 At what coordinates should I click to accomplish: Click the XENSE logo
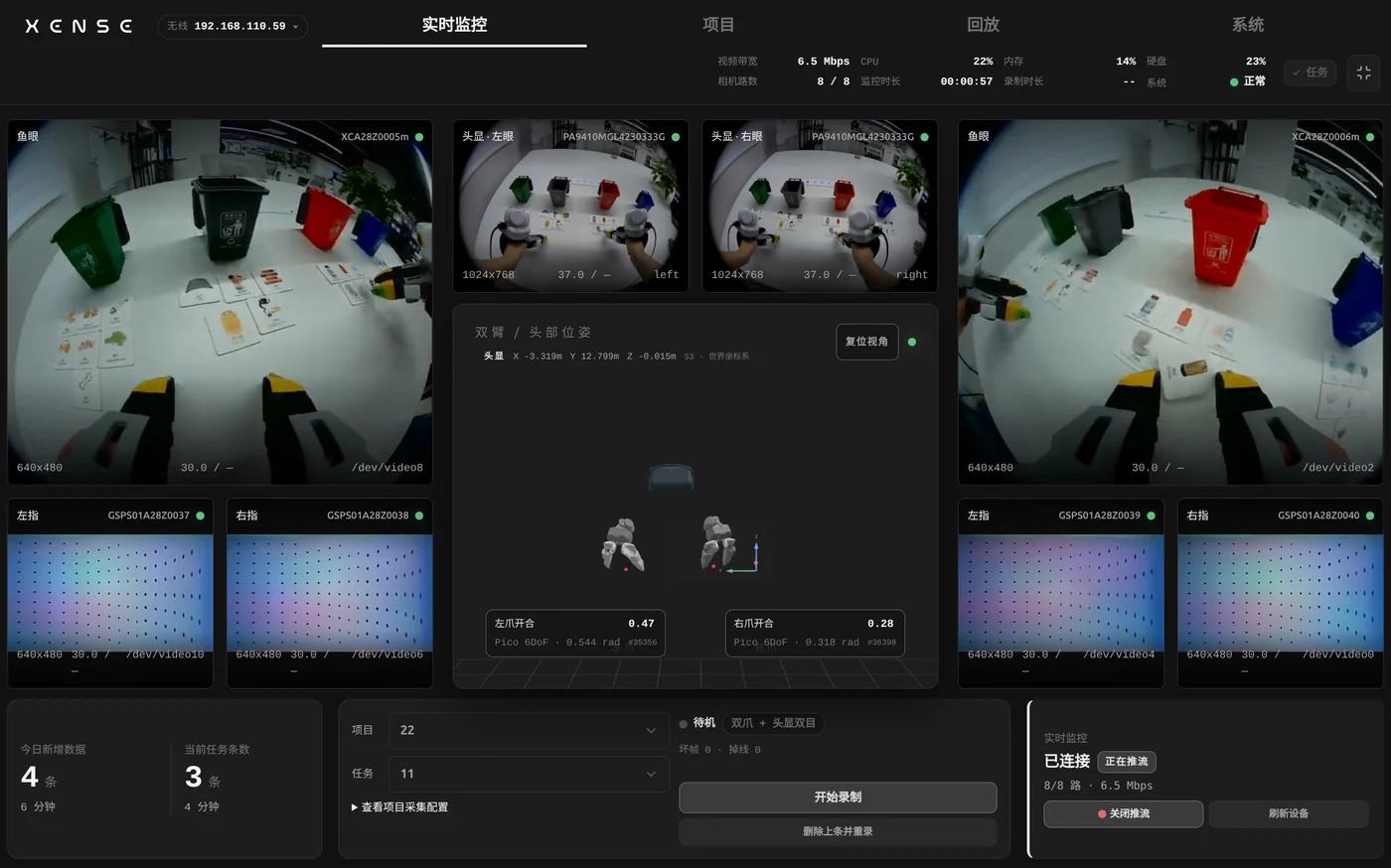78,26
